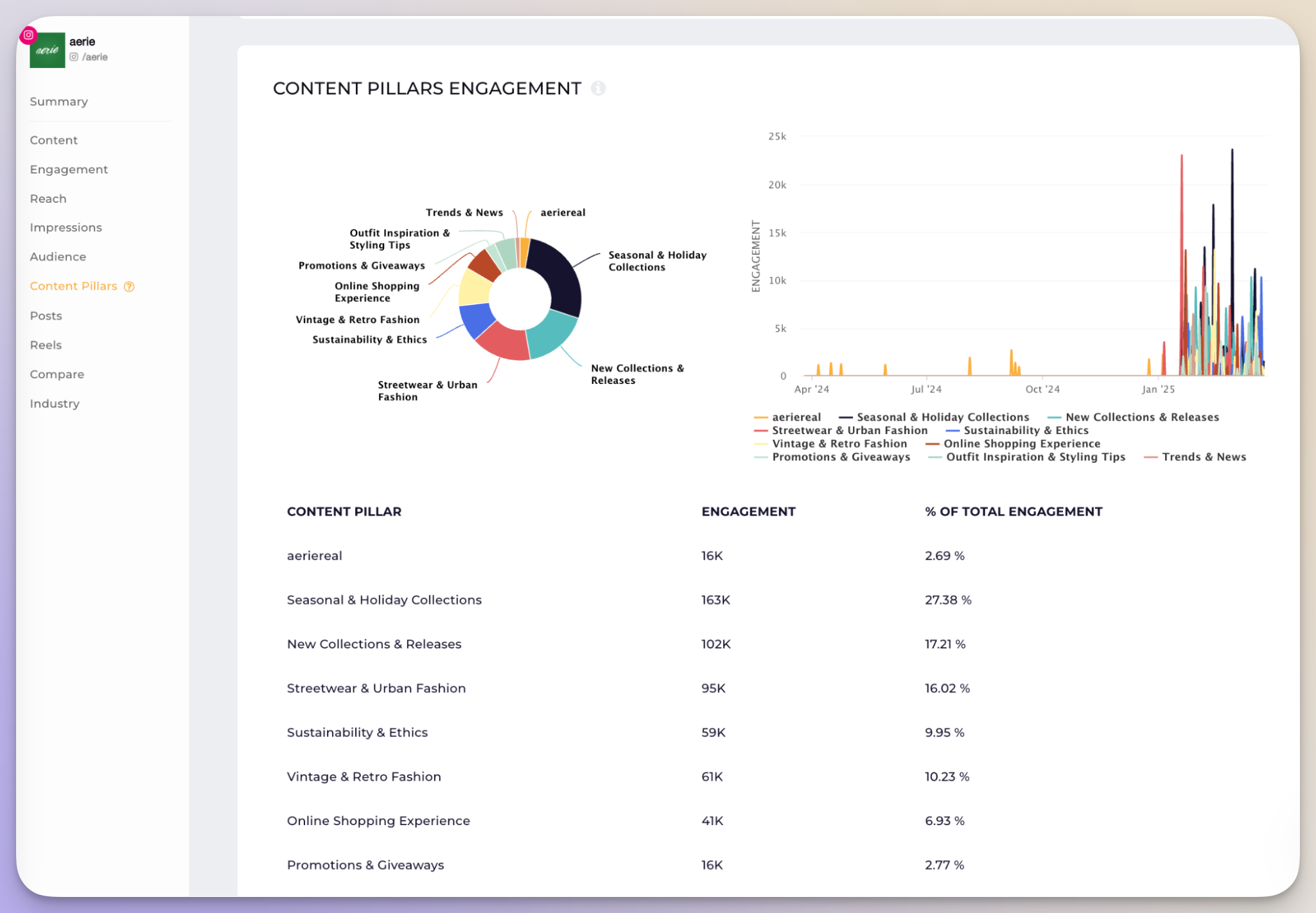Toggle Streetwear & Urban Fashion legend series

(841, 431)
